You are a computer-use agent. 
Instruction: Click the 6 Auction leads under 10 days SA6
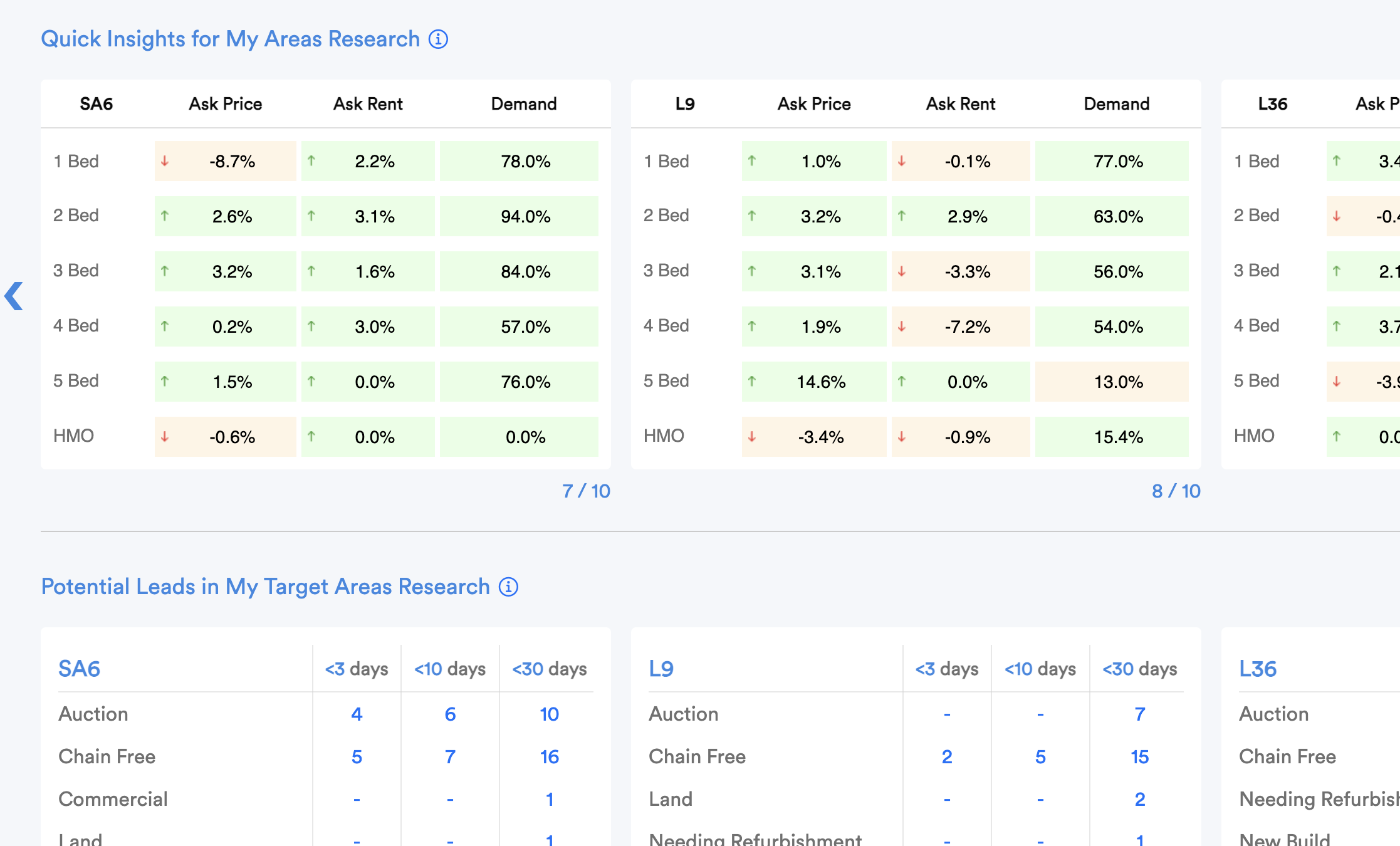[449, 714]
